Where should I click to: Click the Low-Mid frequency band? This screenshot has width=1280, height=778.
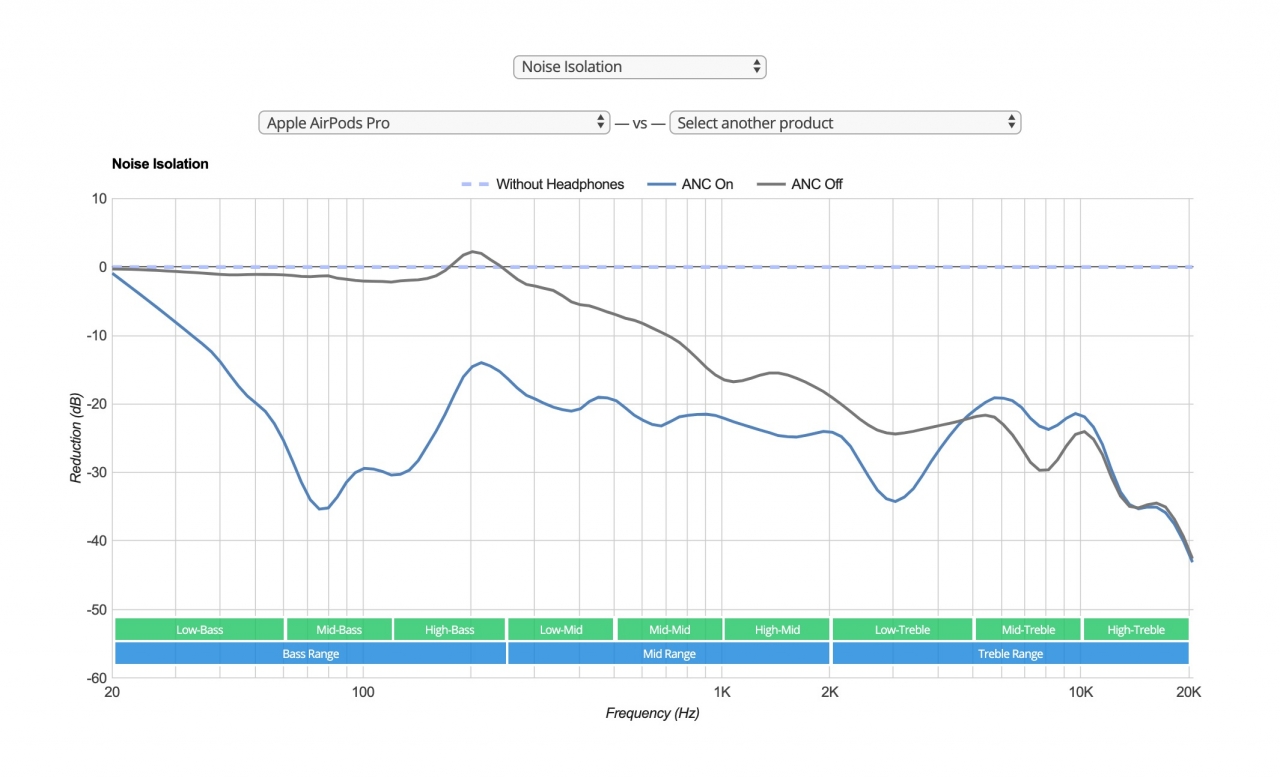tap(561, 630)
